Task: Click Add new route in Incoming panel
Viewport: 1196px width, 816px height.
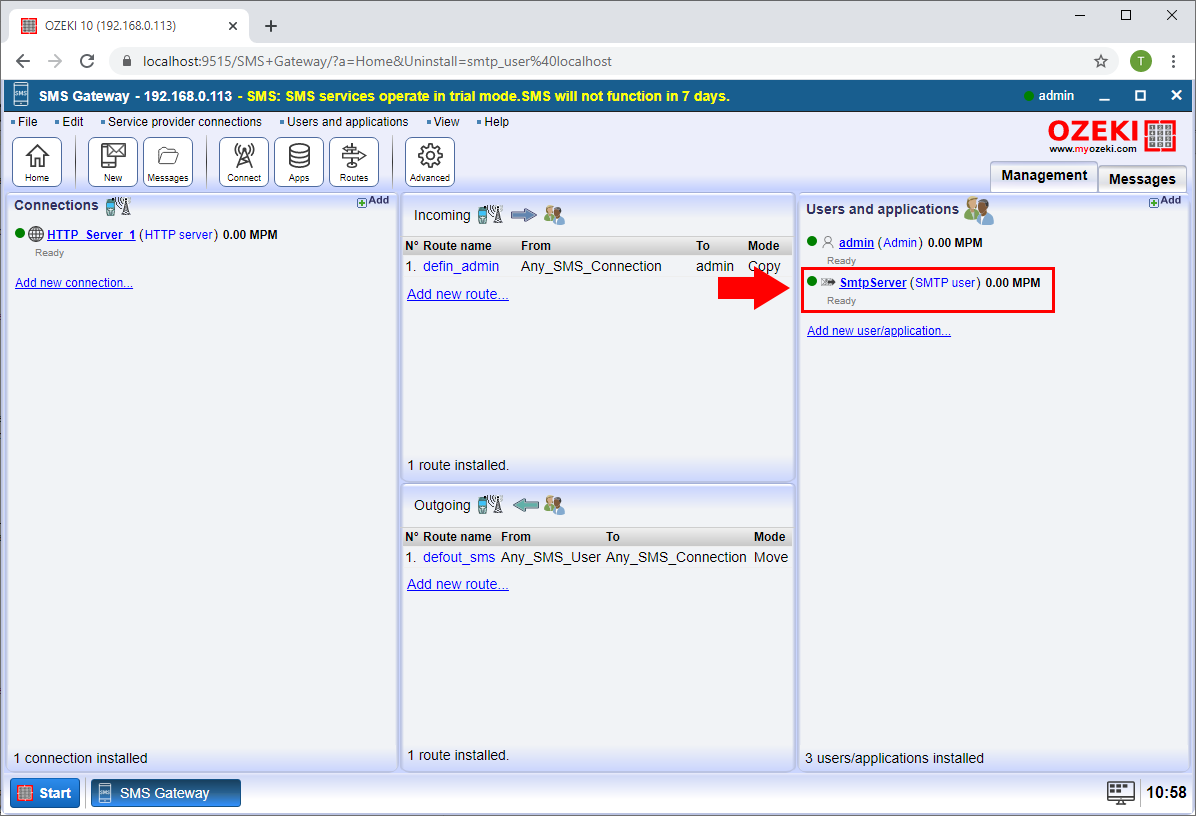Action: (457, 293)
